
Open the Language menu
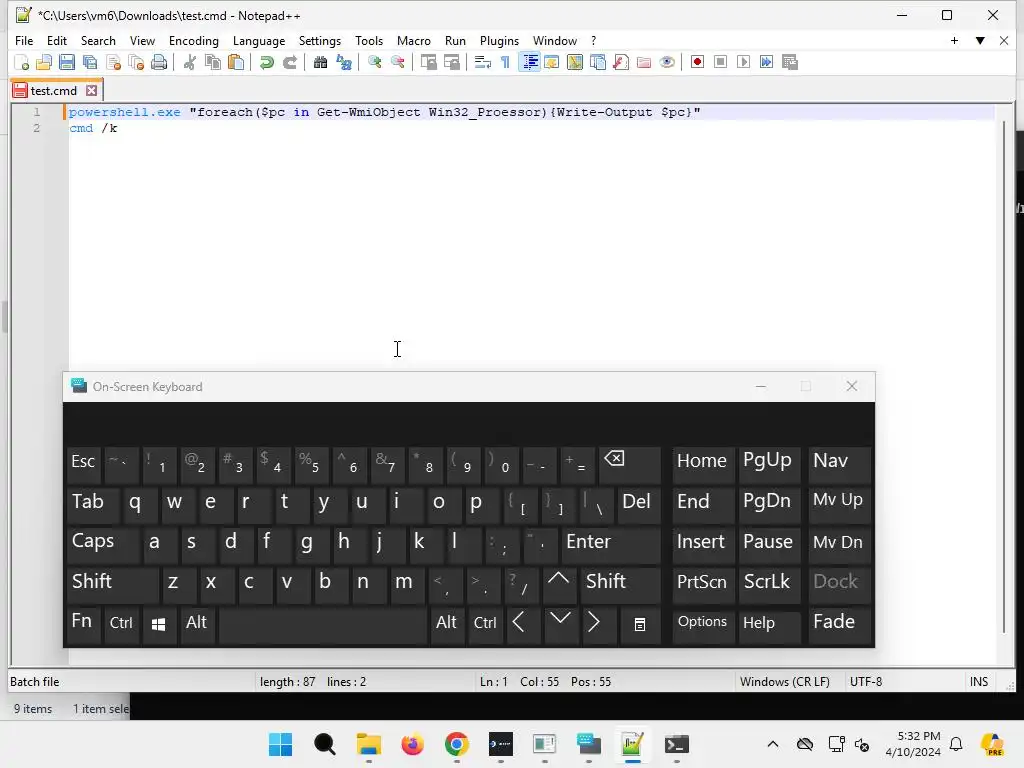coord(259,40)
